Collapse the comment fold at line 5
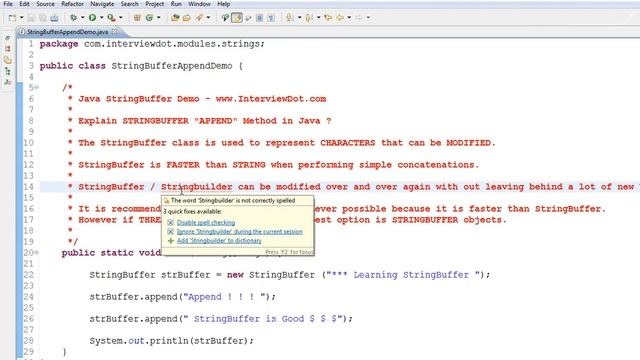This screenshot has height=360, width=640. pyautogui.click(x=36, y=87)
